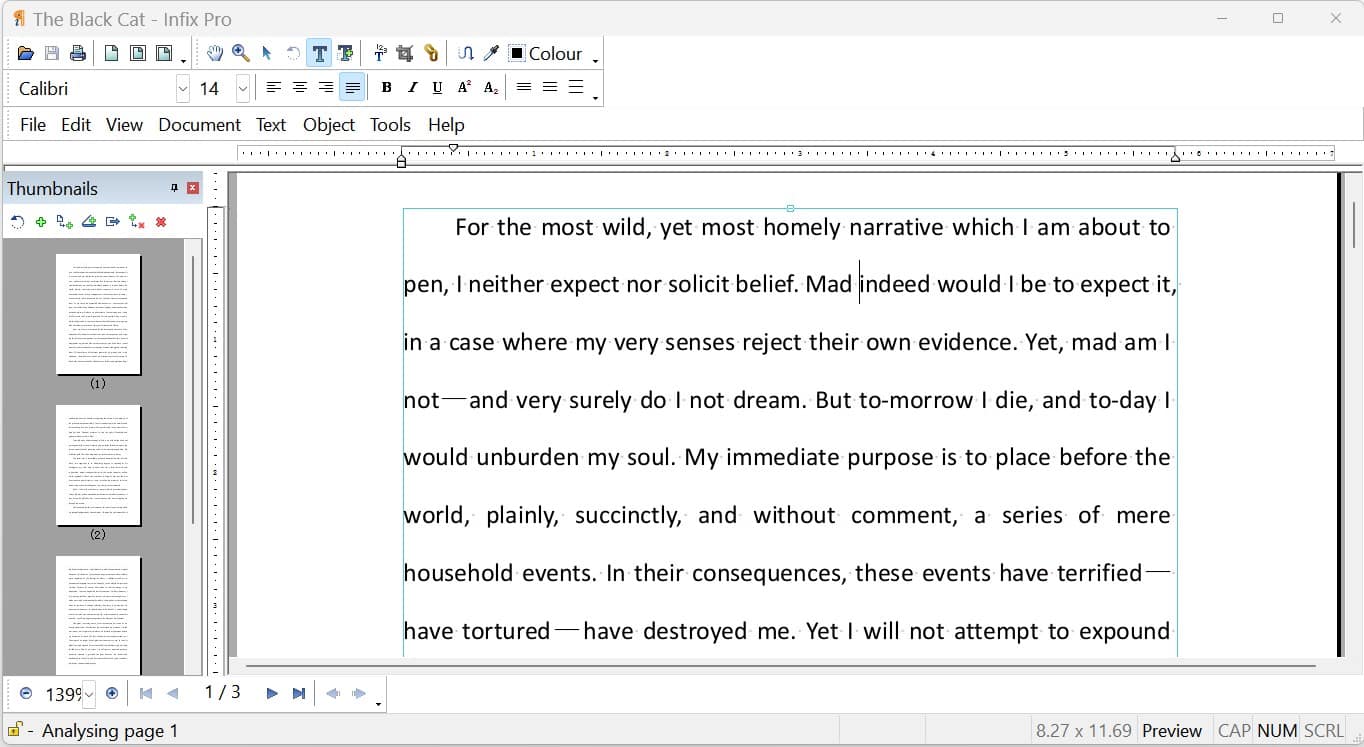Expand page layout icons overflow arrow
1364x747 pixels.
183,61
